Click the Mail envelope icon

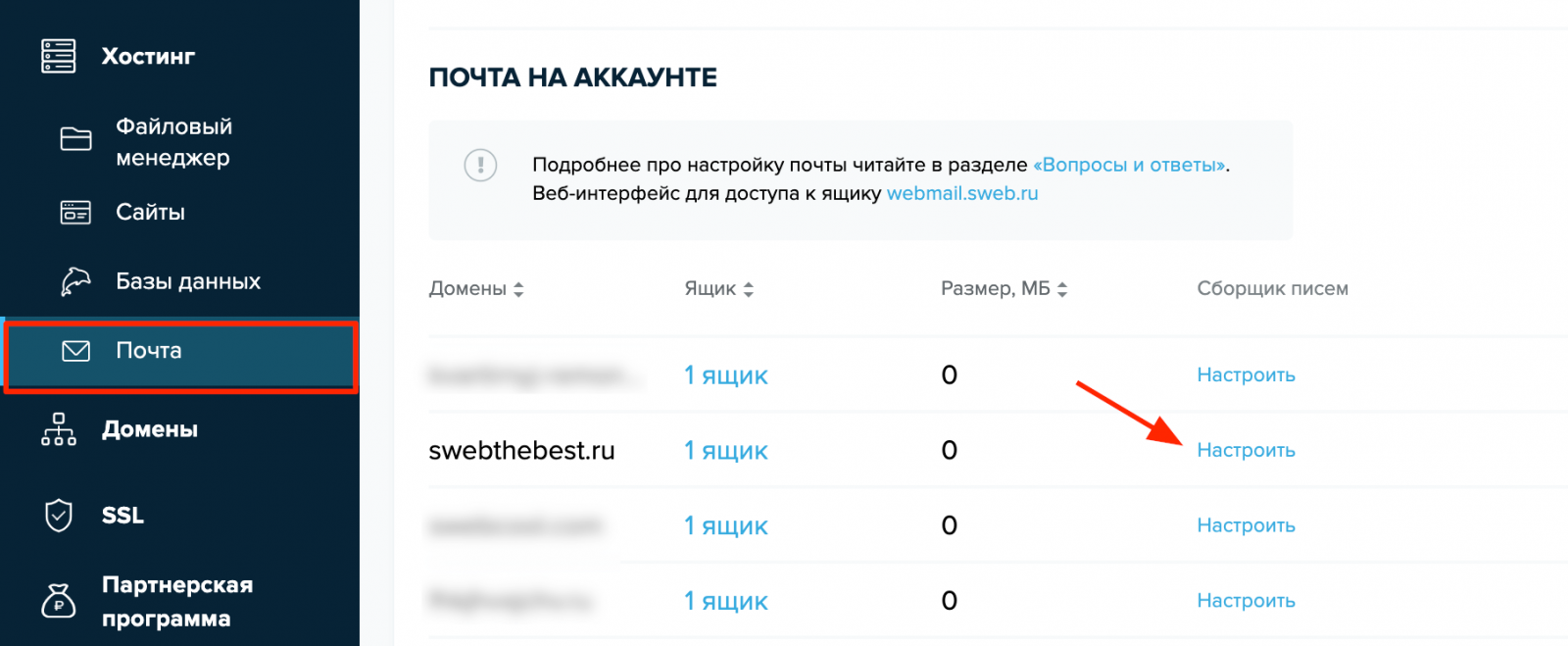75,351
